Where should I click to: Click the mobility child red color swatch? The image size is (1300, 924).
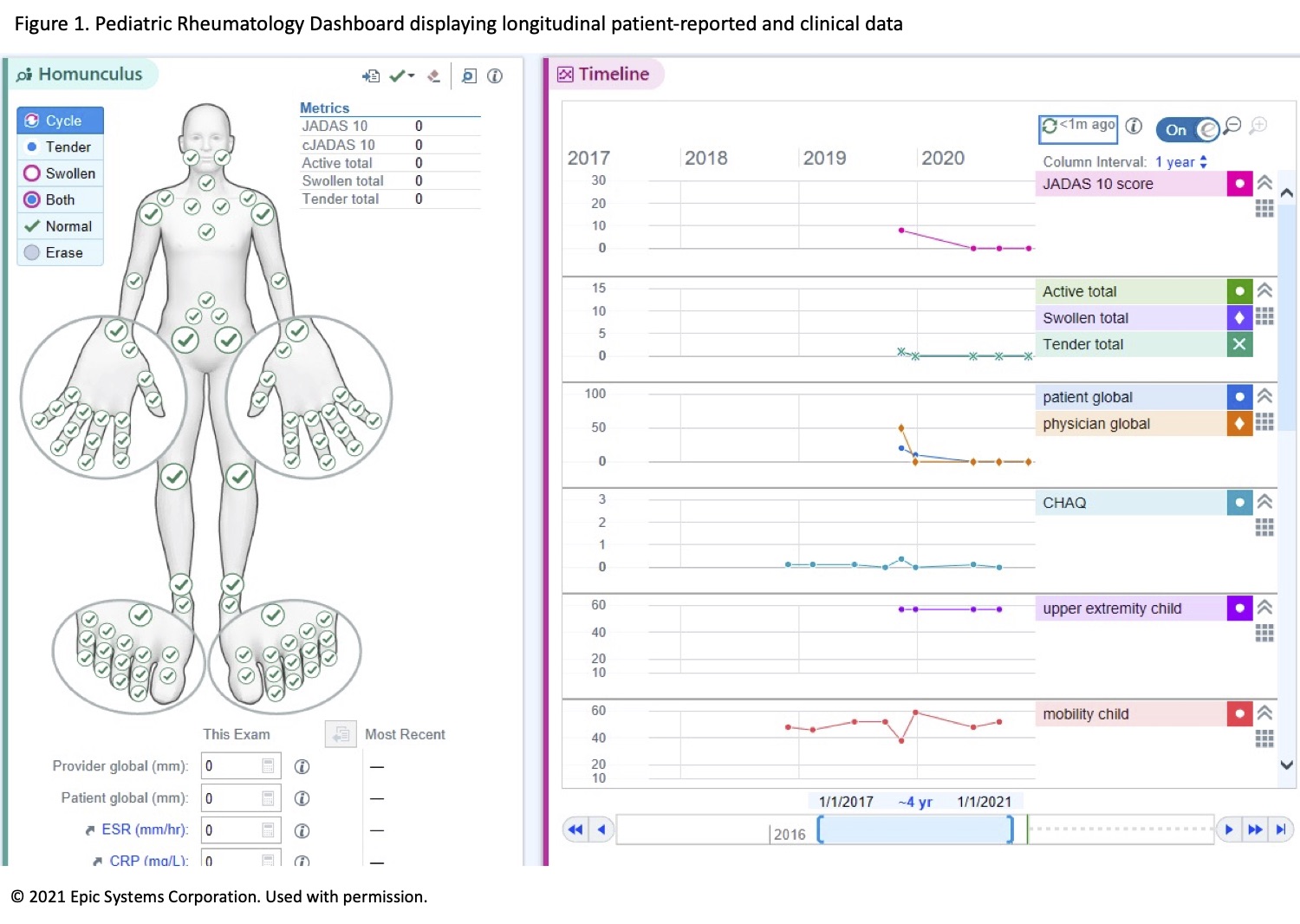[x=1239, y=713]
